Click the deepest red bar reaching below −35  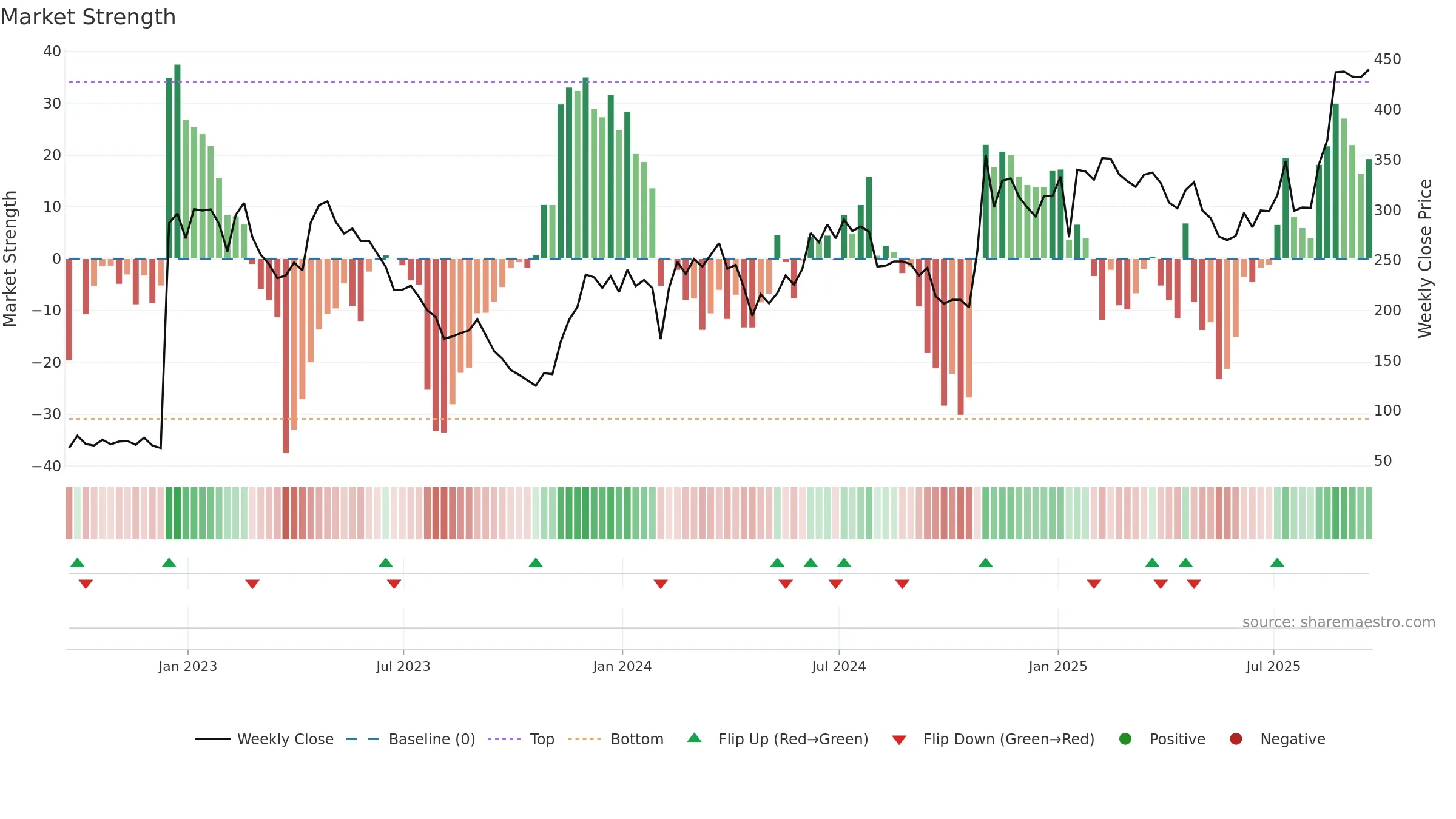[286, 356]
